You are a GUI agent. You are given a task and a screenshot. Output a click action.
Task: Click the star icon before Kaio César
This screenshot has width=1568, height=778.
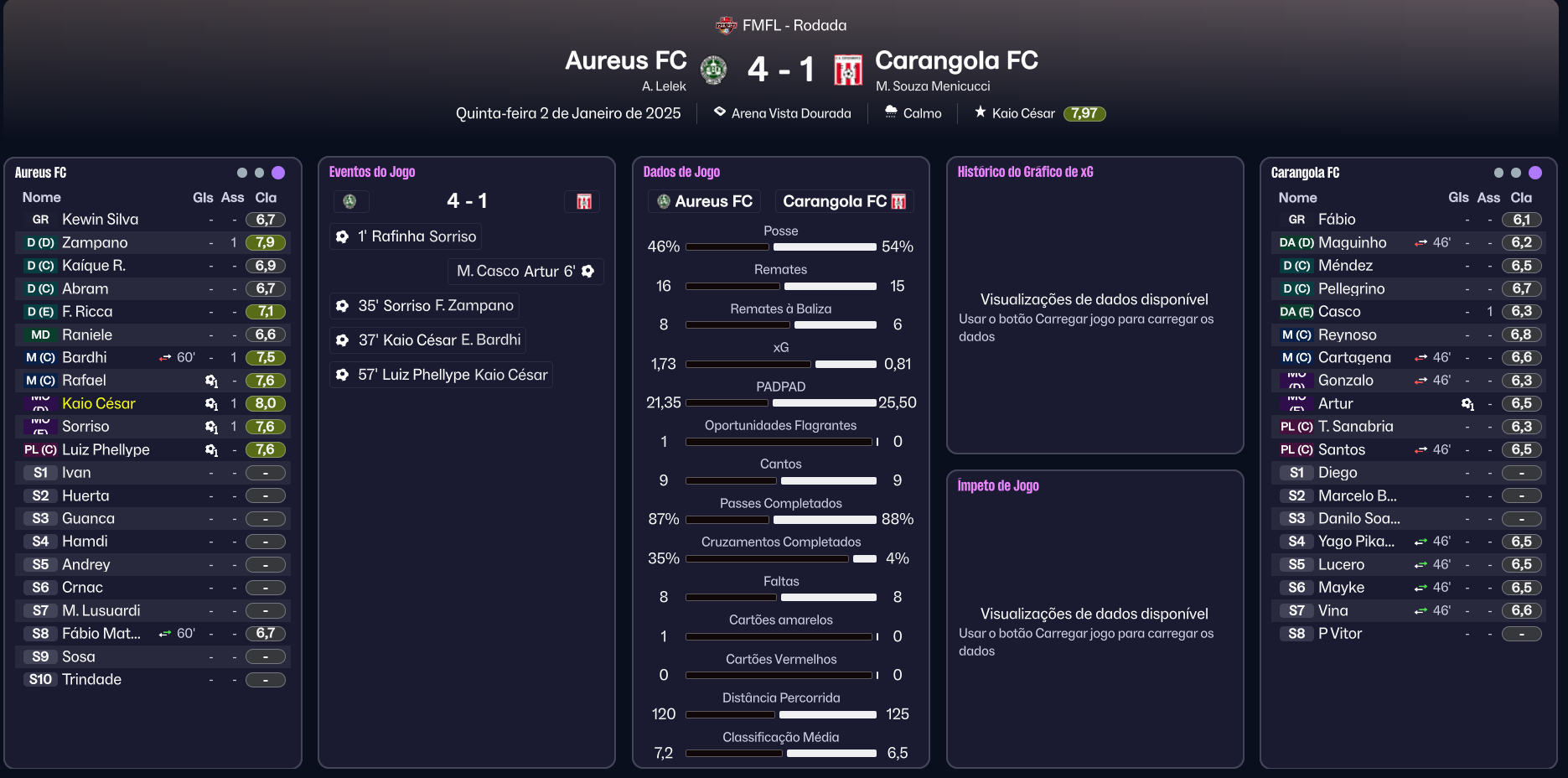tap(981, 112)
